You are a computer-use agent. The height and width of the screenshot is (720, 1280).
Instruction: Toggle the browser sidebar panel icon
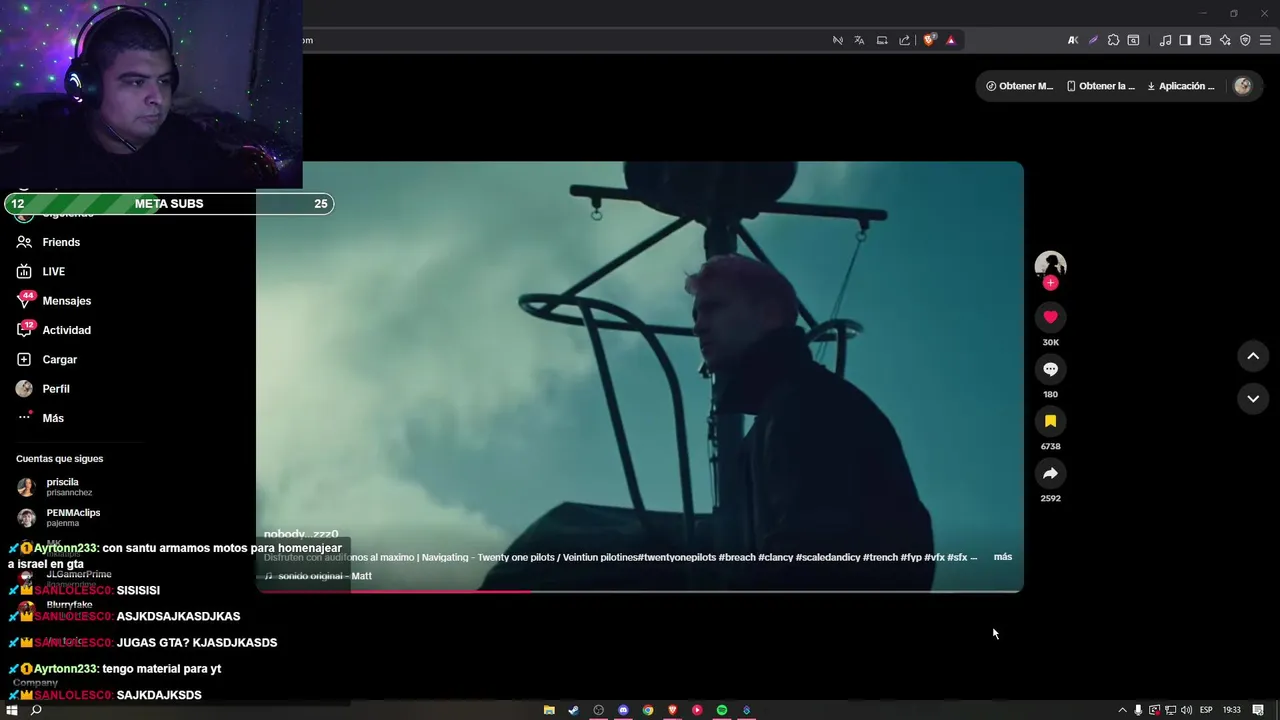pos(1185,40)
